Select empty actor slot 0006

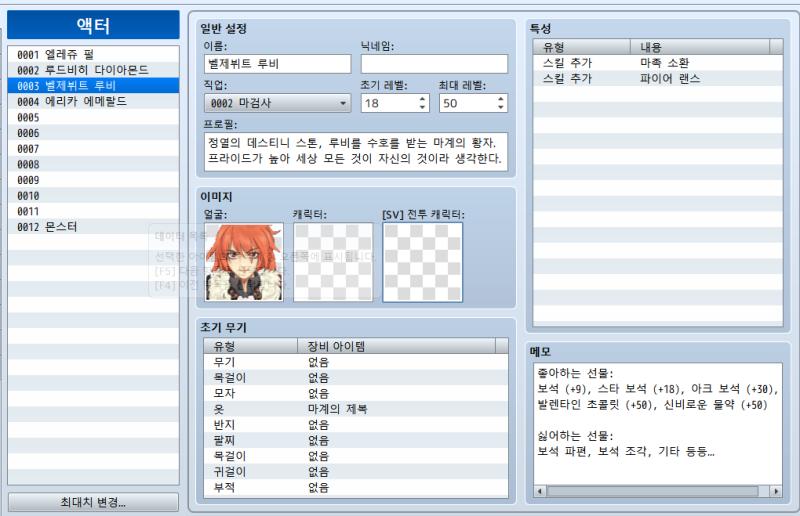(93, 133)
